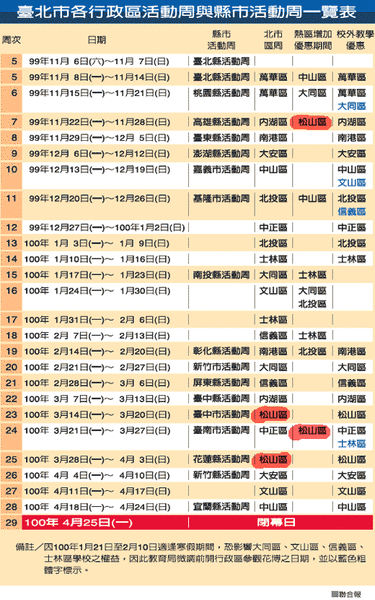Click the 宜蘭縣活動周 cell
The width and height of the screenshot is (375, 600).
(x=221, y=507)
